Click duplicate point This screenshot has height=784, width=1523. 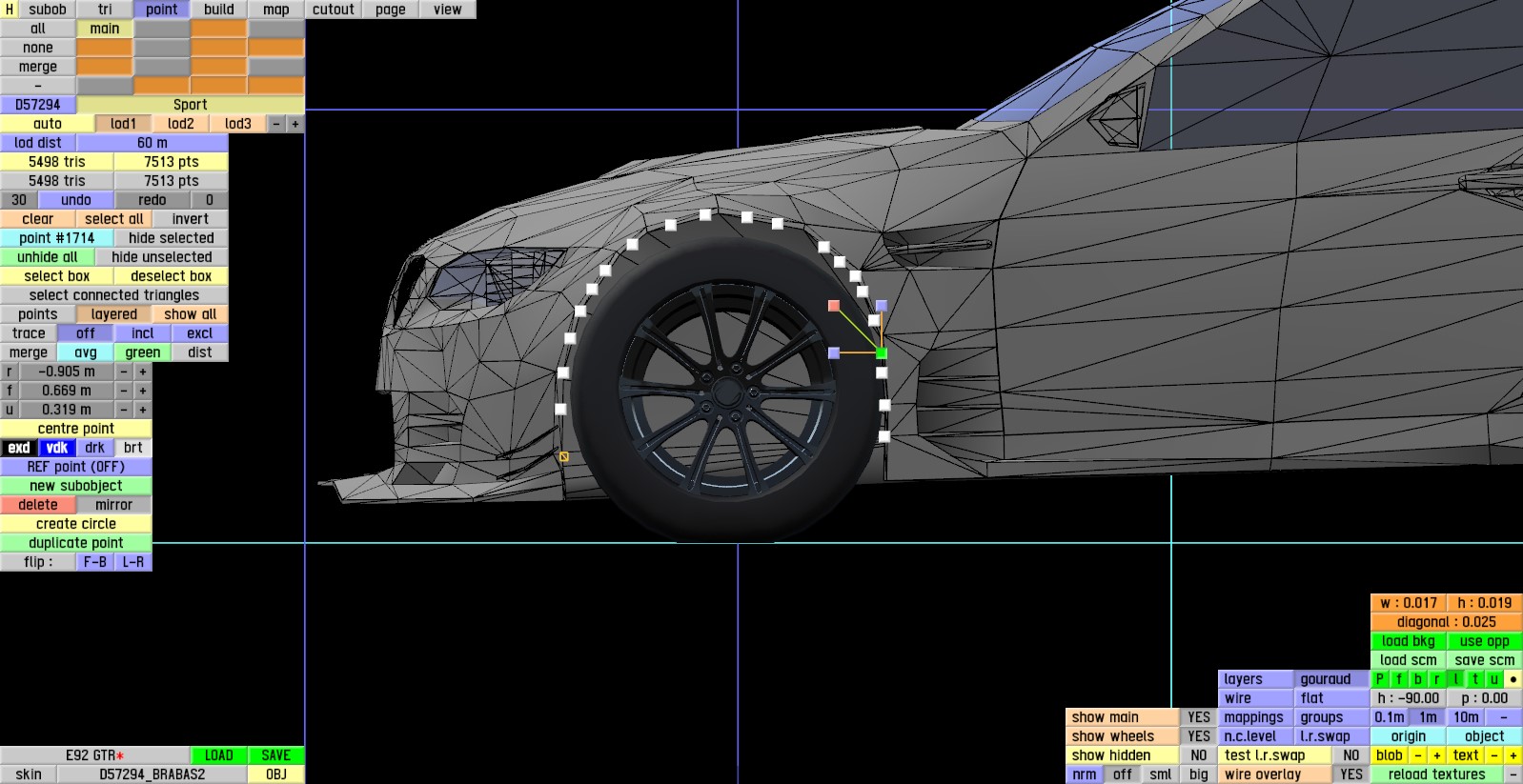click(76, 543)
